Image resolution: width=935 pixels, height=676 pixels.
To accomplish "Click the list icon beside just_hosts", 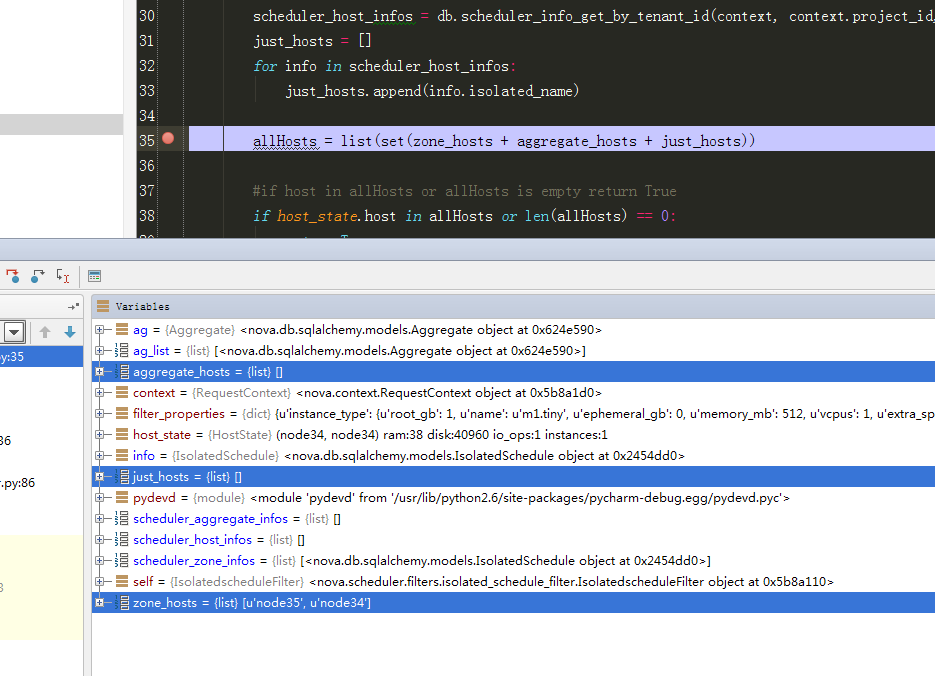I will point(122,476).
